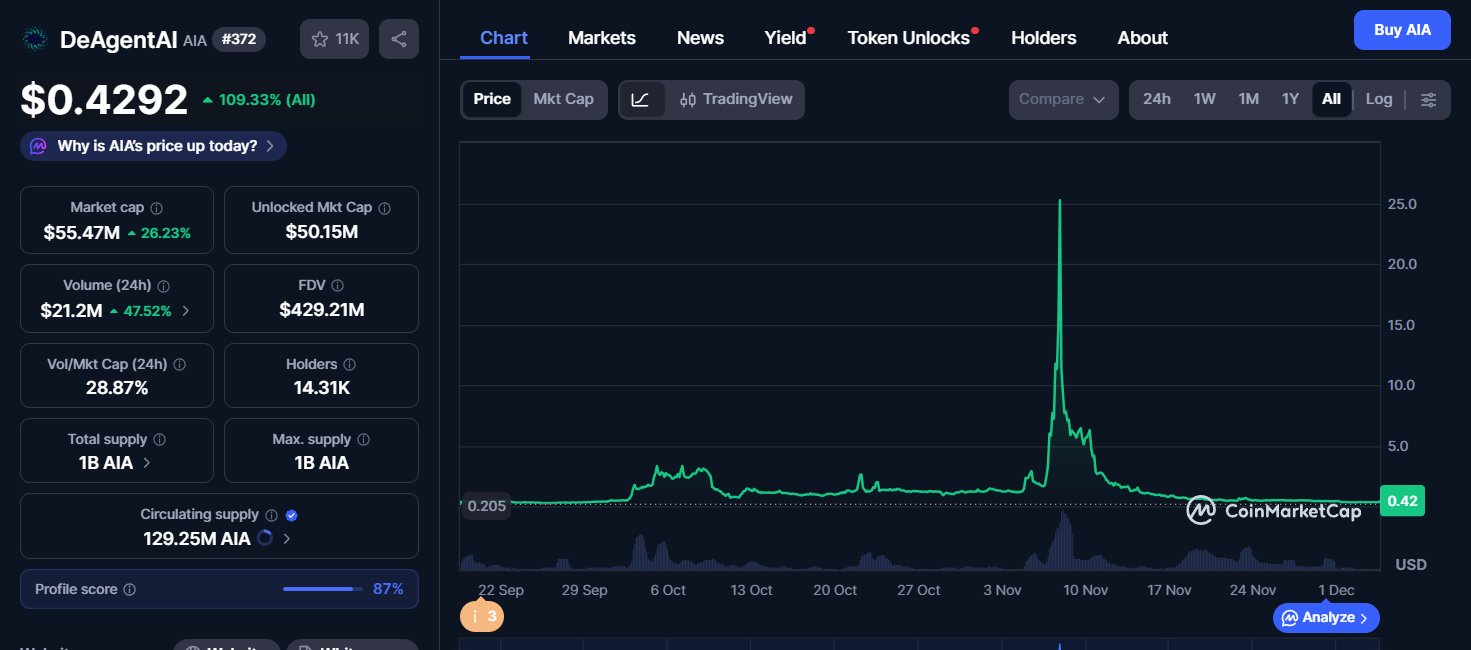Click the Profile score info icon
The image size is (1471, 650).
(x=129, y=590)
